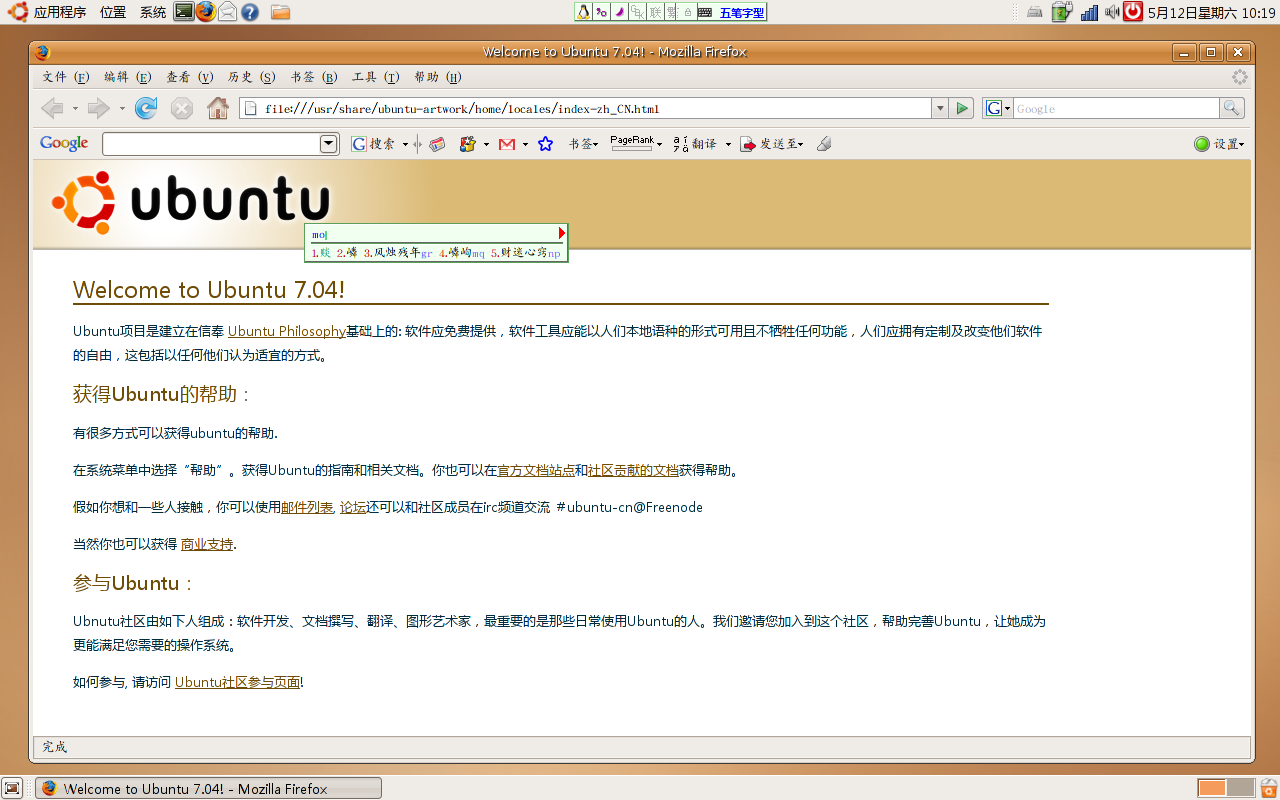Follow the Ubuntu Philosophy link
The height and width of the screenshot is (800, 1280).
(287, 331)
